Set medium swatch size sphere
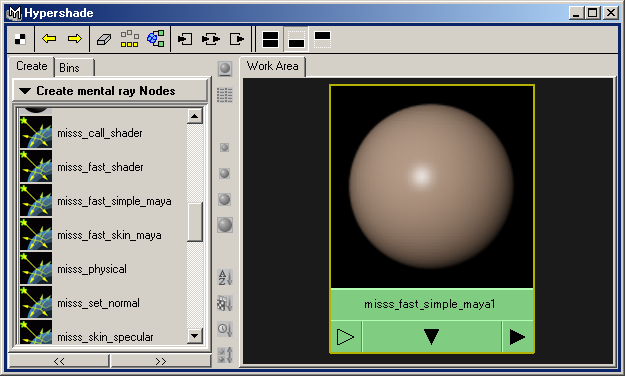625x376 pixels. coord(224,173)
